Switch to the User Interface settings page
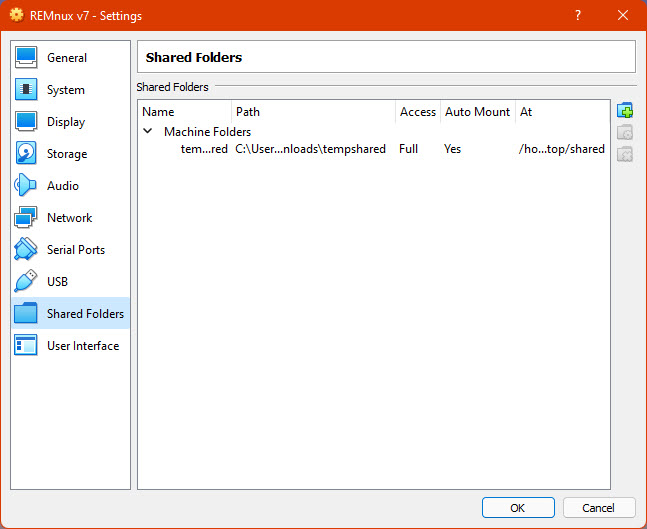This screenshot has width=647, height=529. (x=82, y=346)
